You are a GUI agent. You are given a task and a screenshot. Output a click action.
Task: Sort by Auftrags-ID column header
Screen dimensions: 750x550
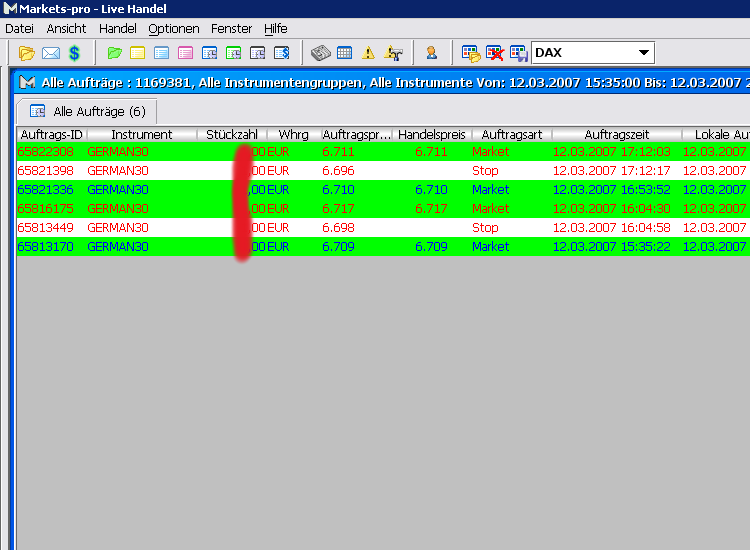pyautogui.click(x=52, y=134)
